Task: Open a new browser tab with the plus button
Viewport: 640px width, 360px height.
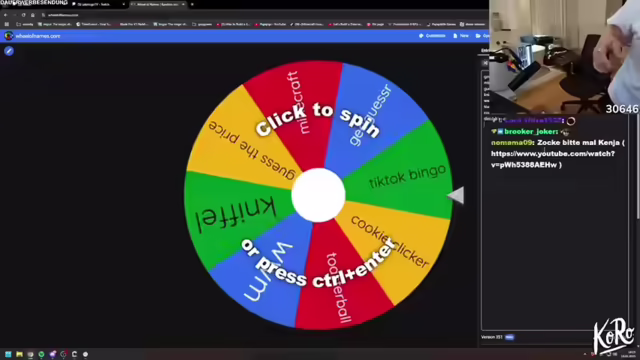Action: coord(192,4)
